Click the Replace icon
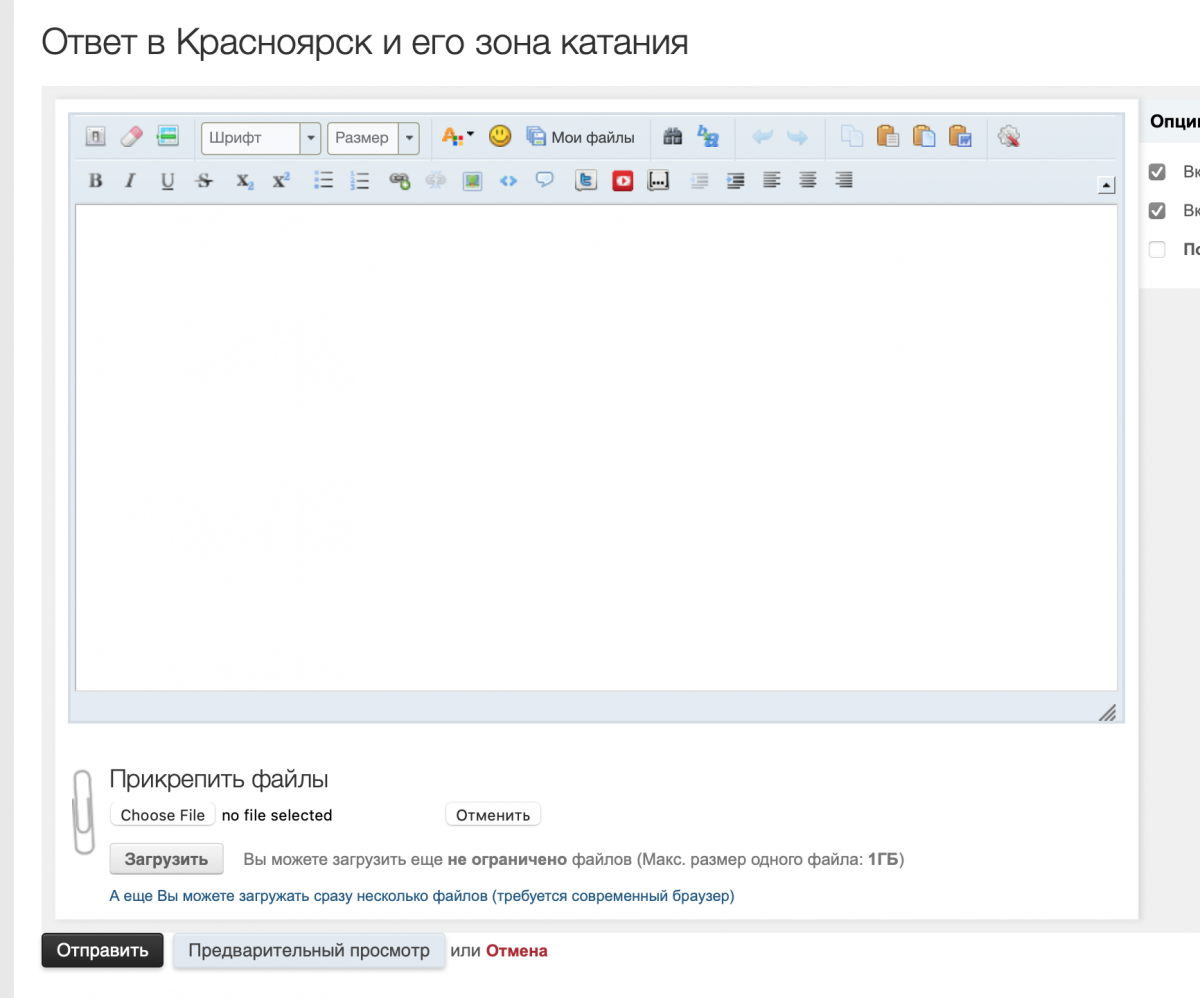1200x998 pixels. [708, 137]
